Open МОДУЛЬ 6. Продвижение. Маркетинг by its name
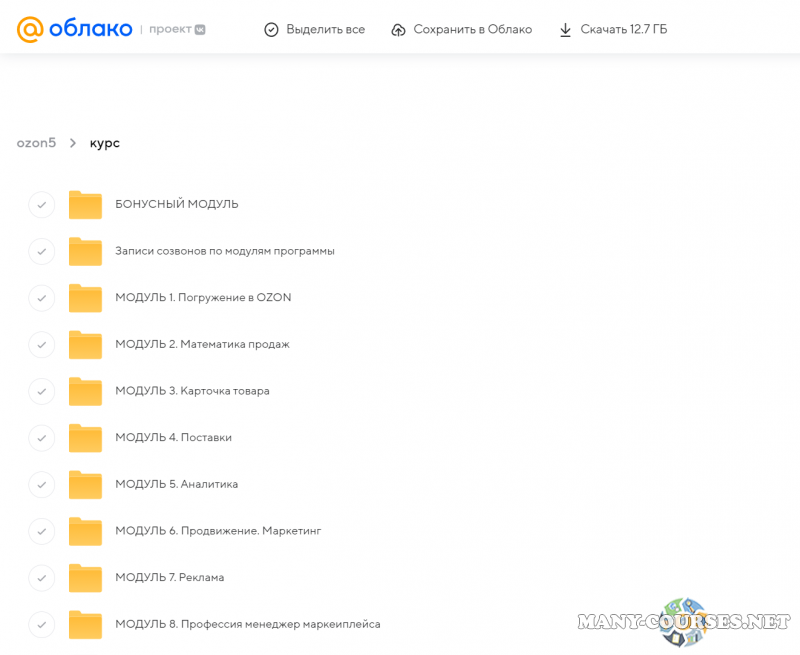The width and height of the screenshot is (800, 655). click(218, 531)
